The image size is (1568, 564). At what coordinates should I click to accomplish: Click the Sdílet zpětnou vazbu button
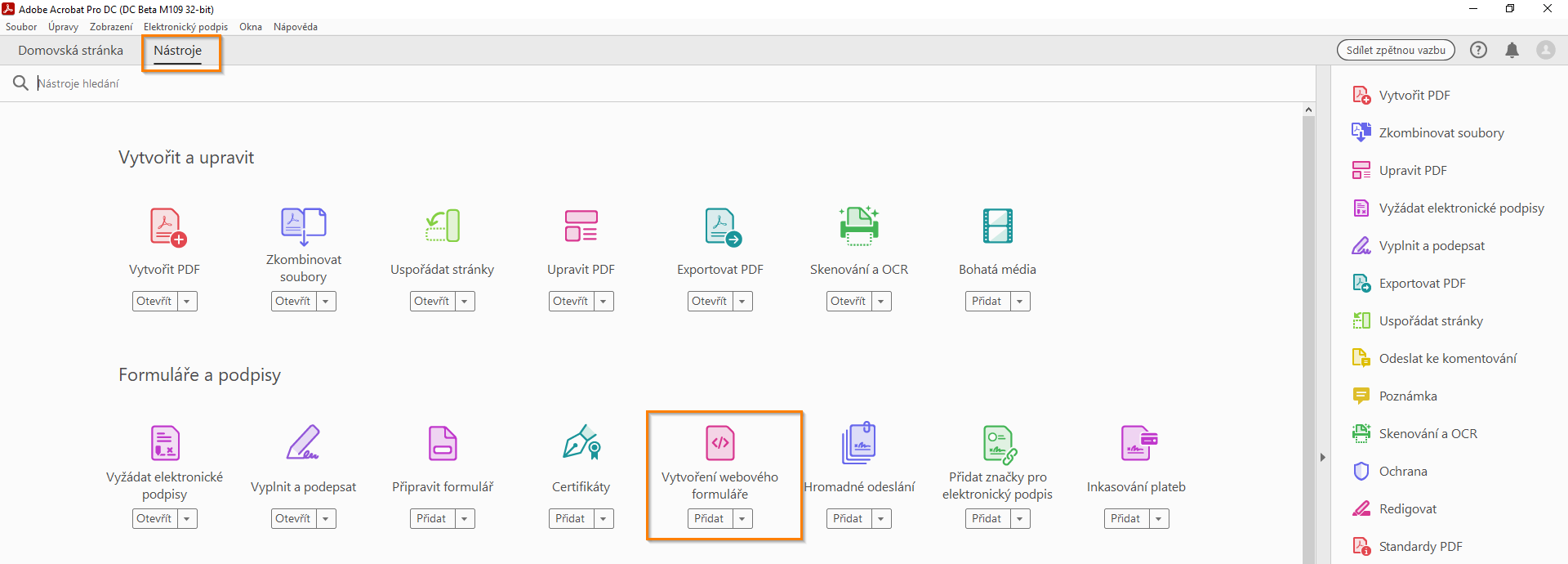click(1396, 50)
